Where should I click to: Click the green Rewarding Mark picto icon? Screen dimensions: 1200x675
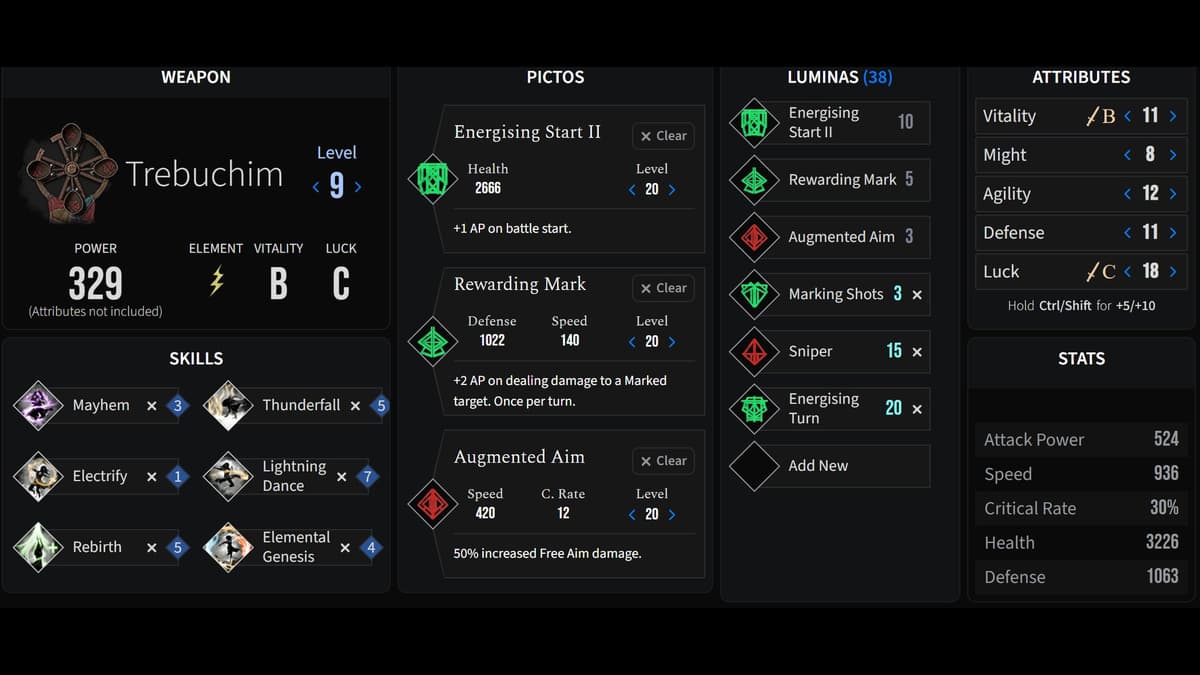[432, 342]
